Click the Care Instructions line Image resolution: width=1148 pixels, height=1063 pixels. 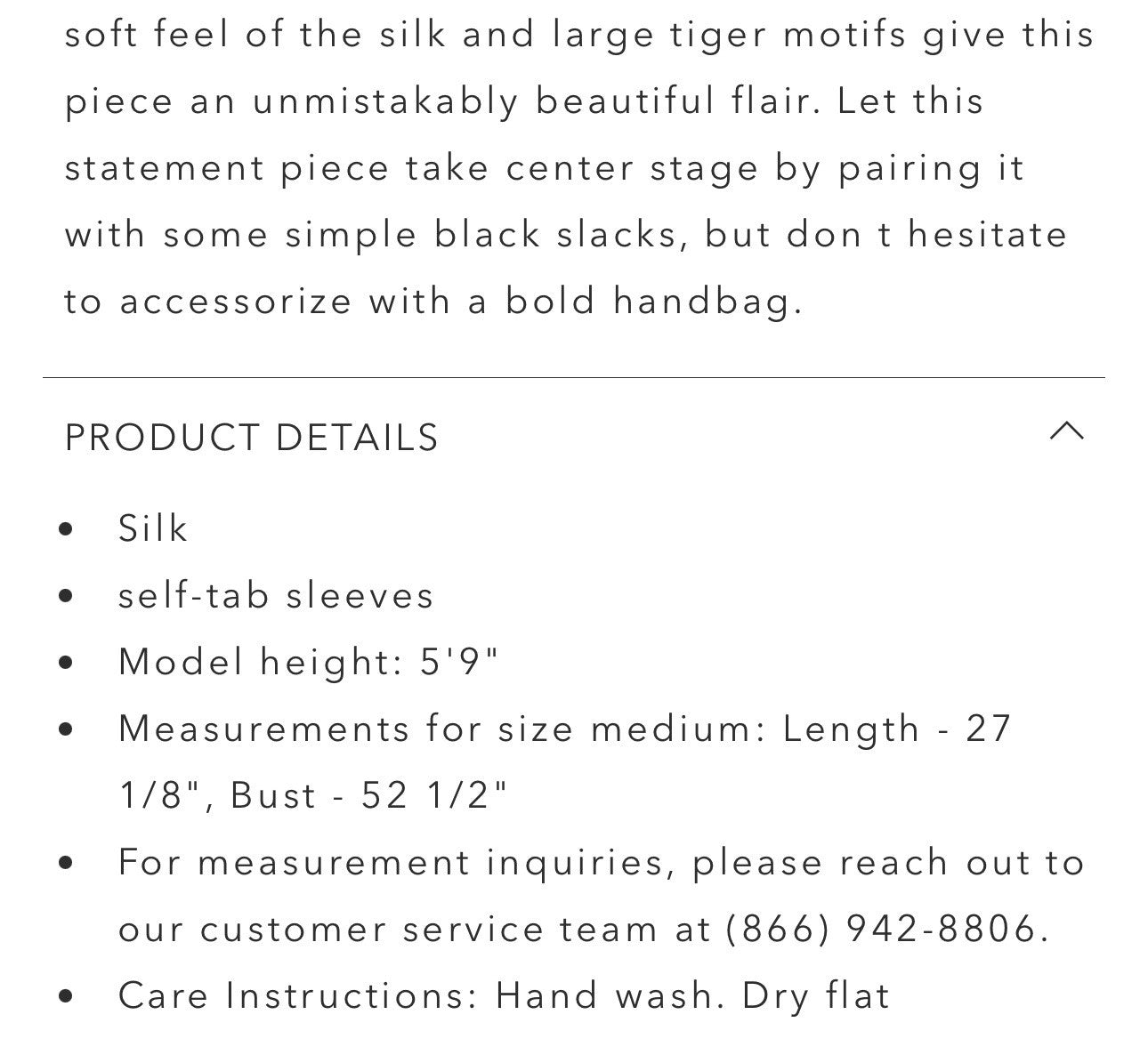[x=504, y=996]
